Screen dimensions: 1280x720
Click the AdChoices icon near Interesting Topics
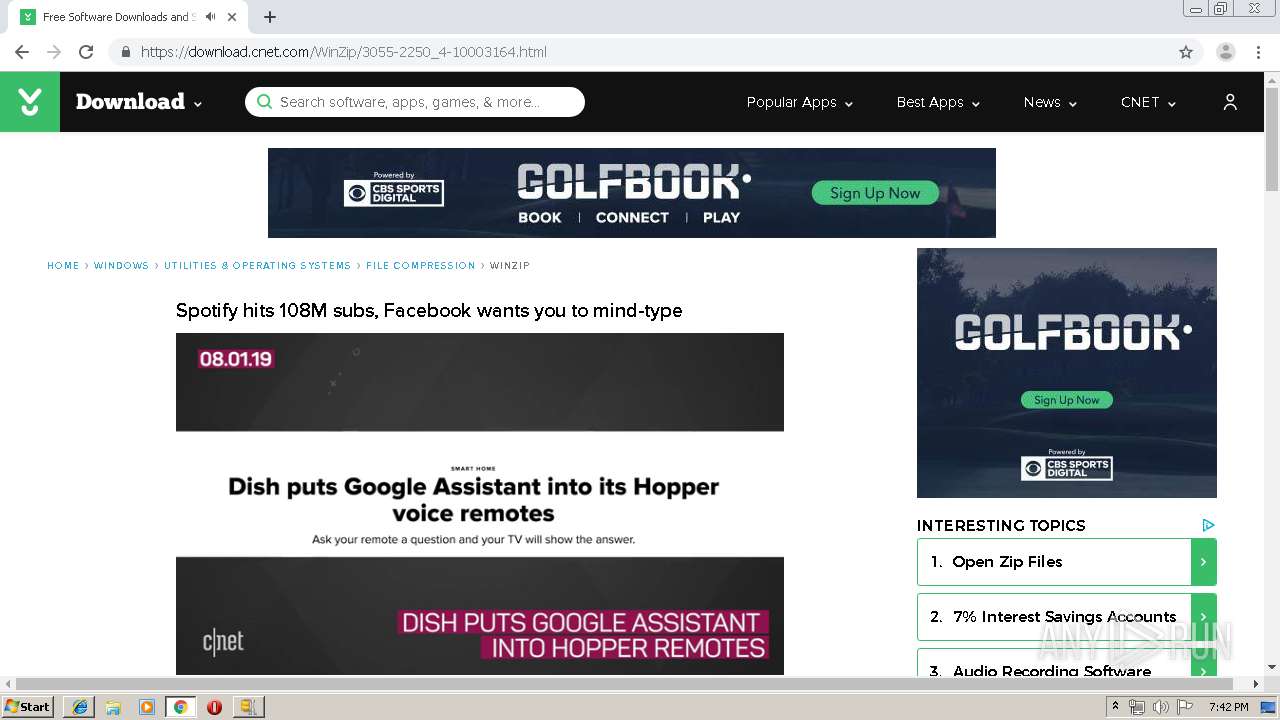point(1208,525)
